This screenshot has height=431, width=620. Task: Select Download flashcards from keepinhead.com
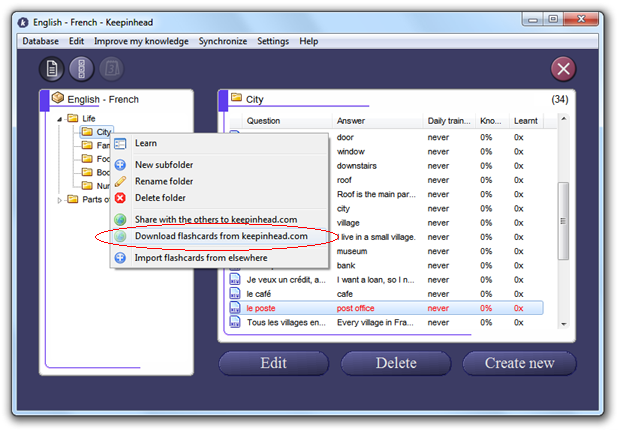pos(221,236)
